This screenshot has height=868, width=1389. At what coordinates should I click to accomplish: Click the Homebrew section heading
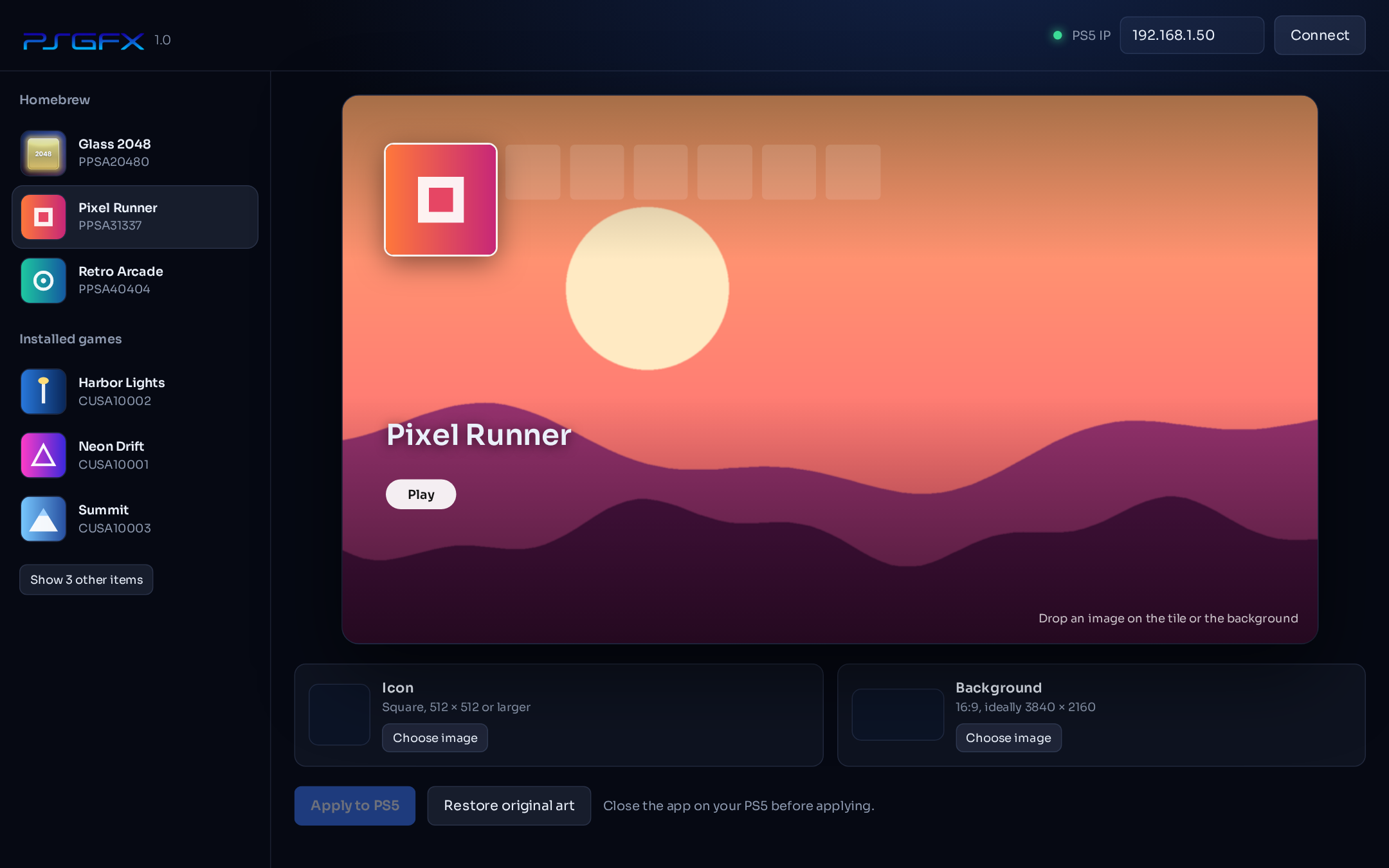coord(55,100)
